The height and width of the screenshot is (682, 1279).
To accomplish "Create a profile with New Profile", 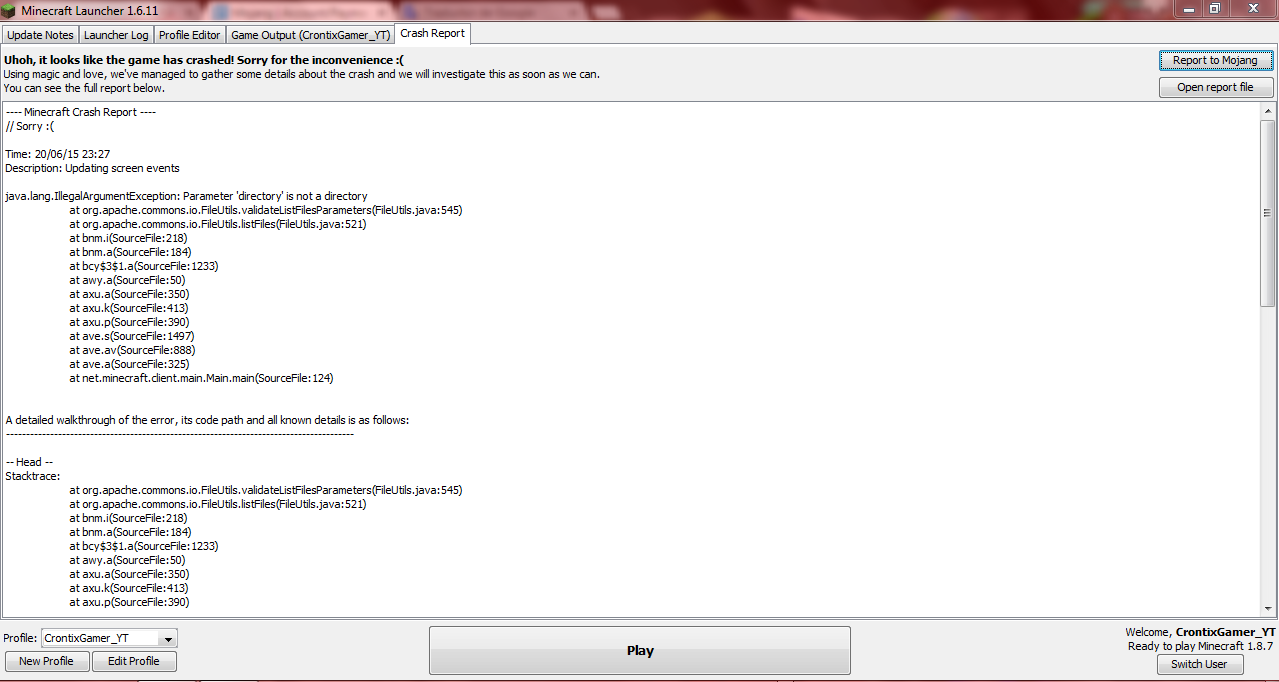I will tap(46, 661).
